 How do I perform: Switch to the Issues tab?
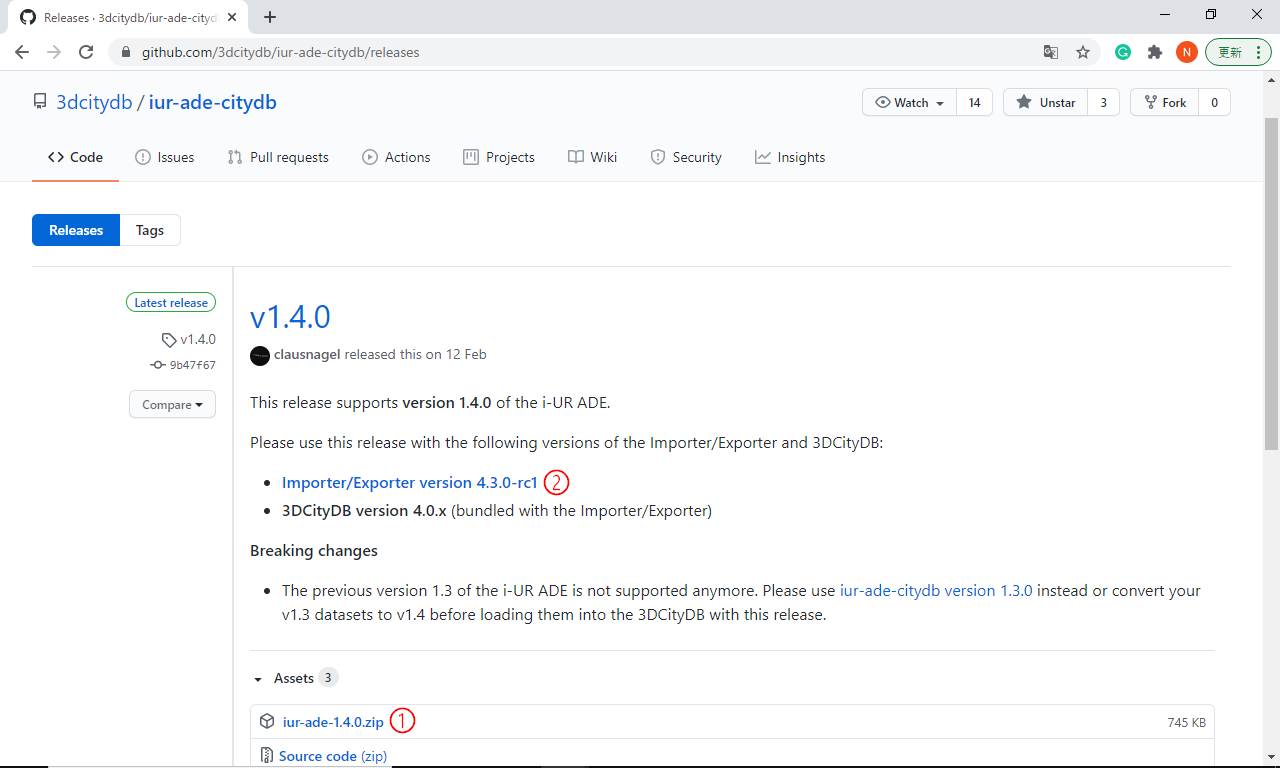point(165,157)
